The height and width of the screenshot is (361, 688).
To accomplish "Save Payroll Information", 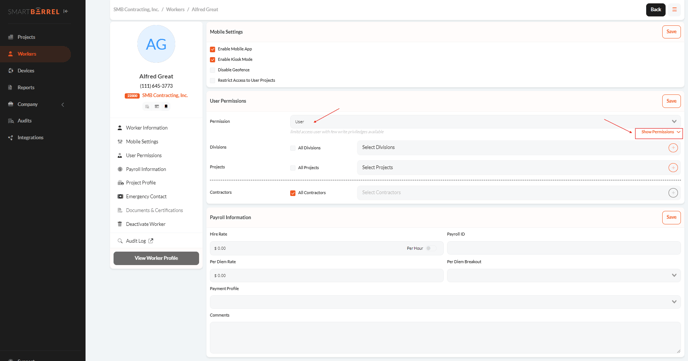I will tap(671, 217).
